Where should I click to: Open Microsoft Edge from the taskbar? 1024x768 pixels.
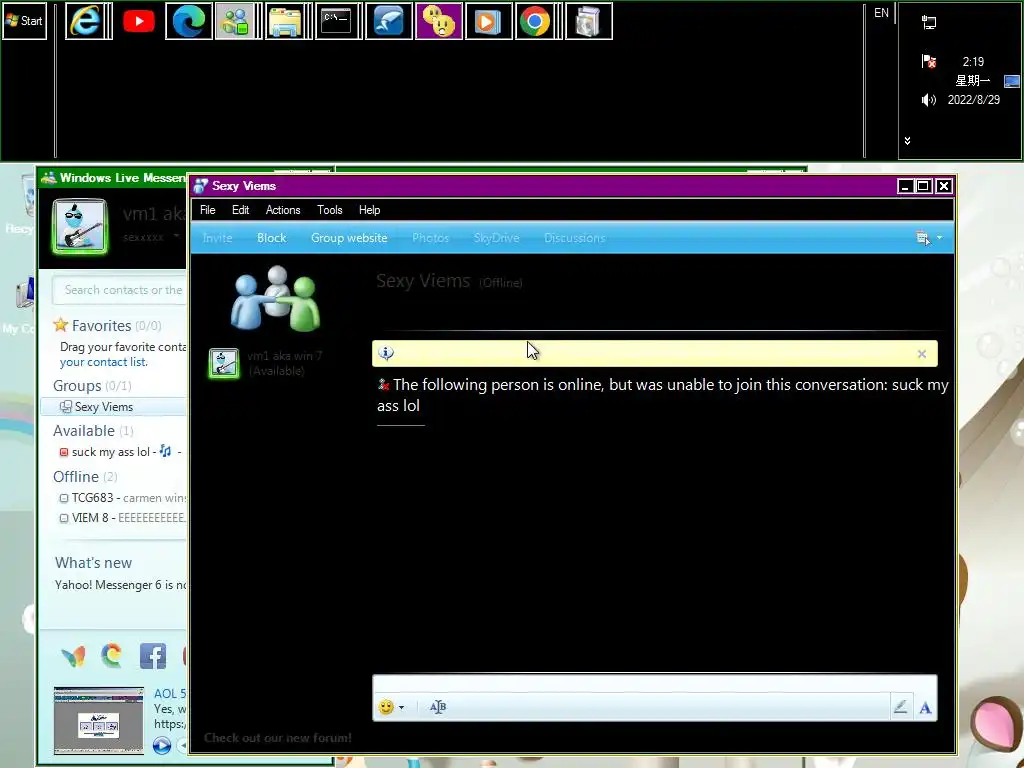click(189, 21)
